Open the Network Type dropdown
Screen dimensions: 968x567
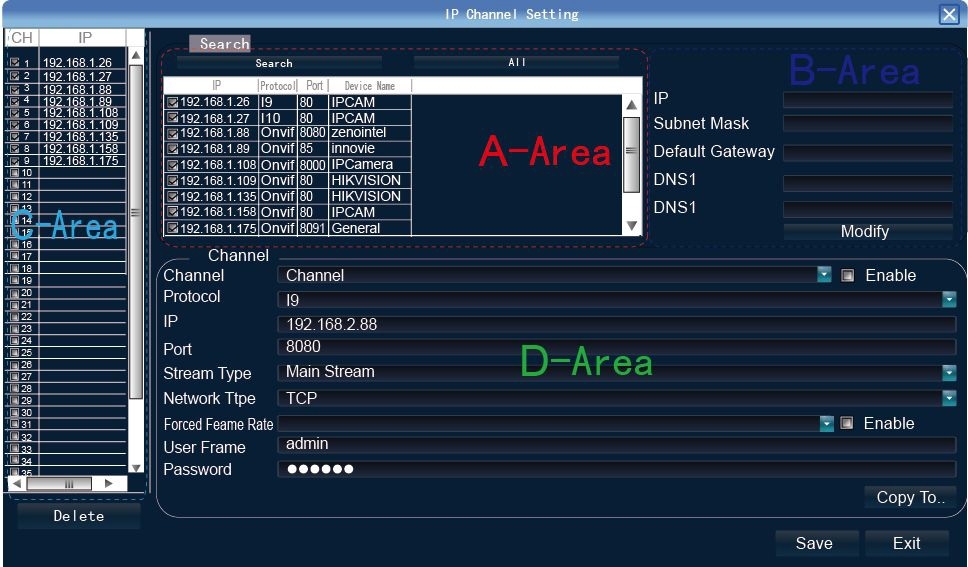coord(948,398)
